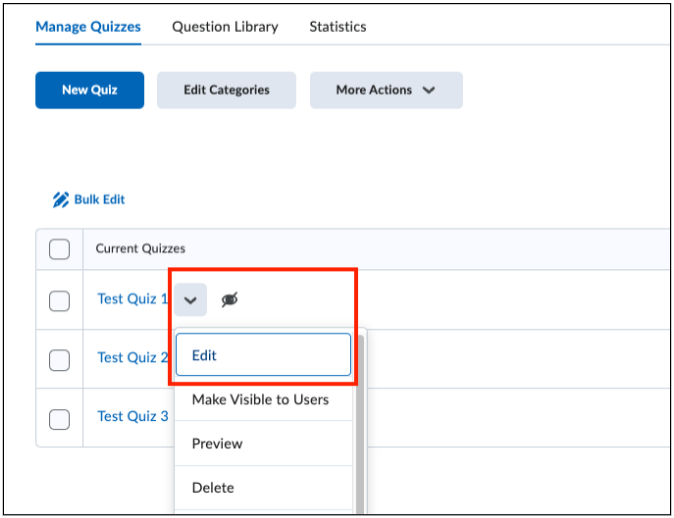Choose Preview in the dropdown menu
This screenshot has height=518, width=674.
(x=263, y=444)
